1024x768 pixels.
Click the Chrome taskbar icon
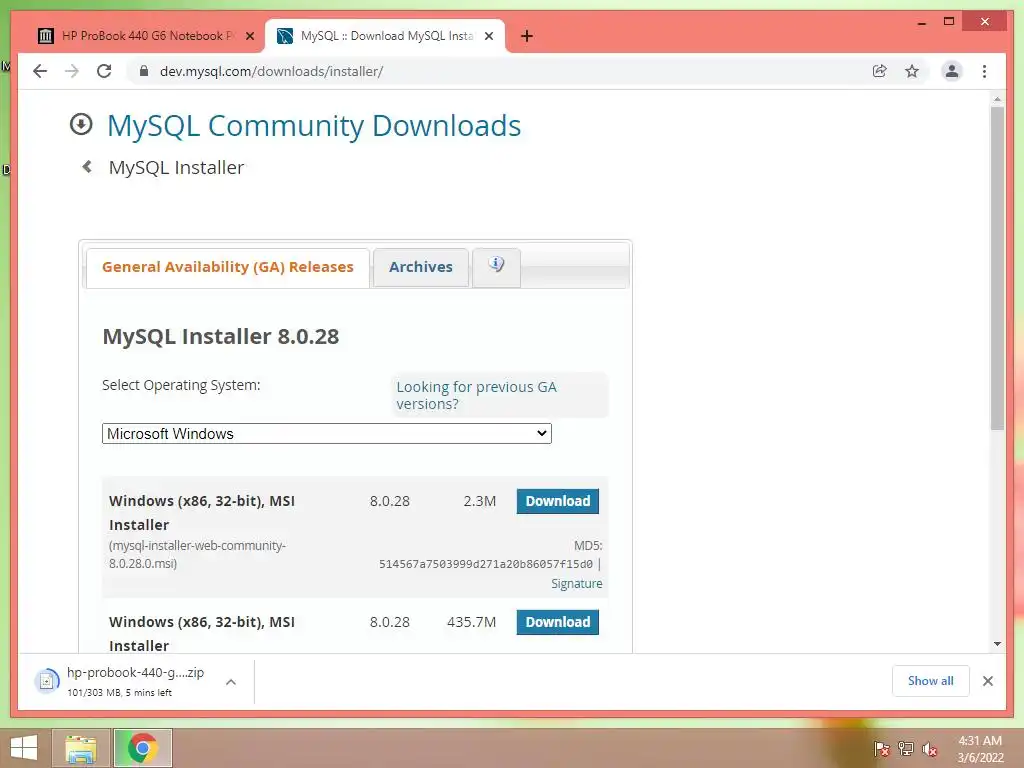[143, 748]
